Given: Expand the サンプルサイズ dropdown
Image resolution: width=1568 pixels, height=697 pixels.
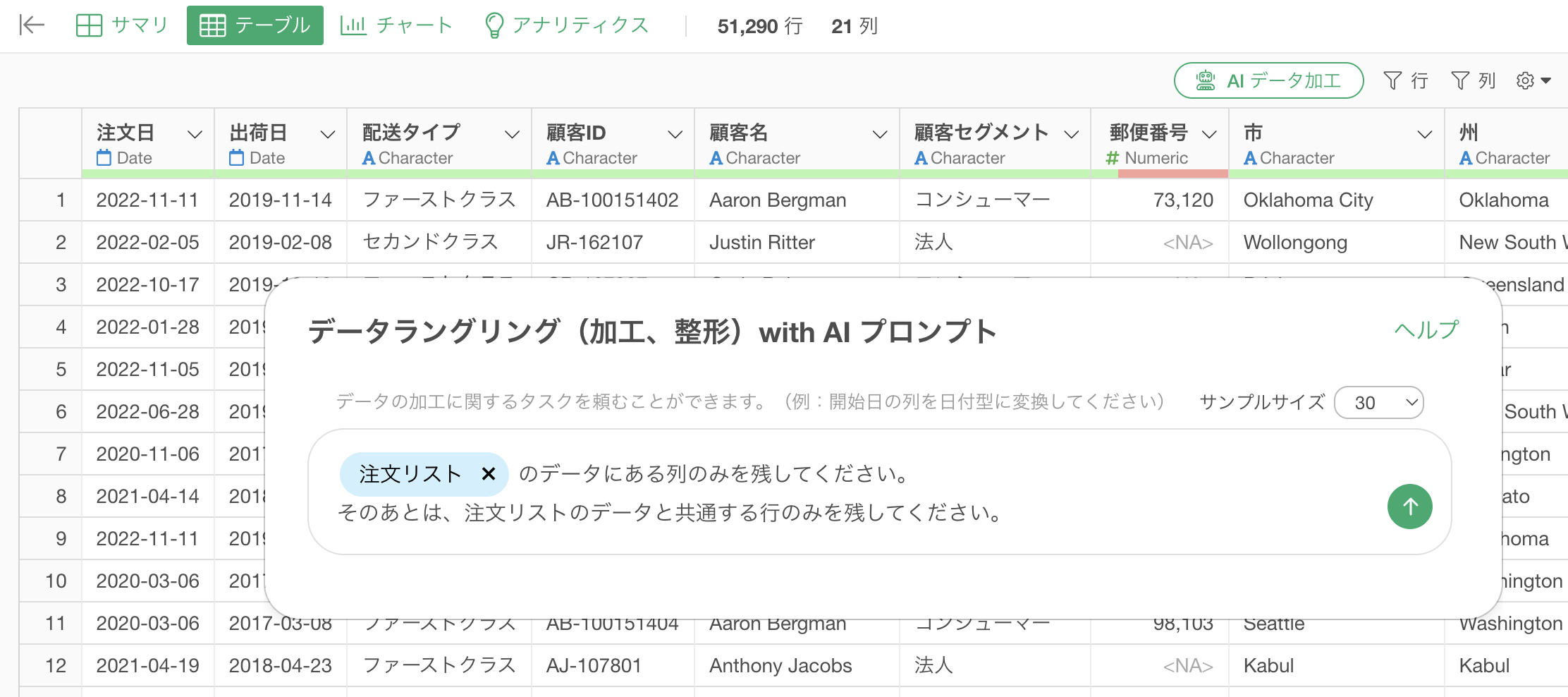Looking at the screenshot, I should 1379,403.
